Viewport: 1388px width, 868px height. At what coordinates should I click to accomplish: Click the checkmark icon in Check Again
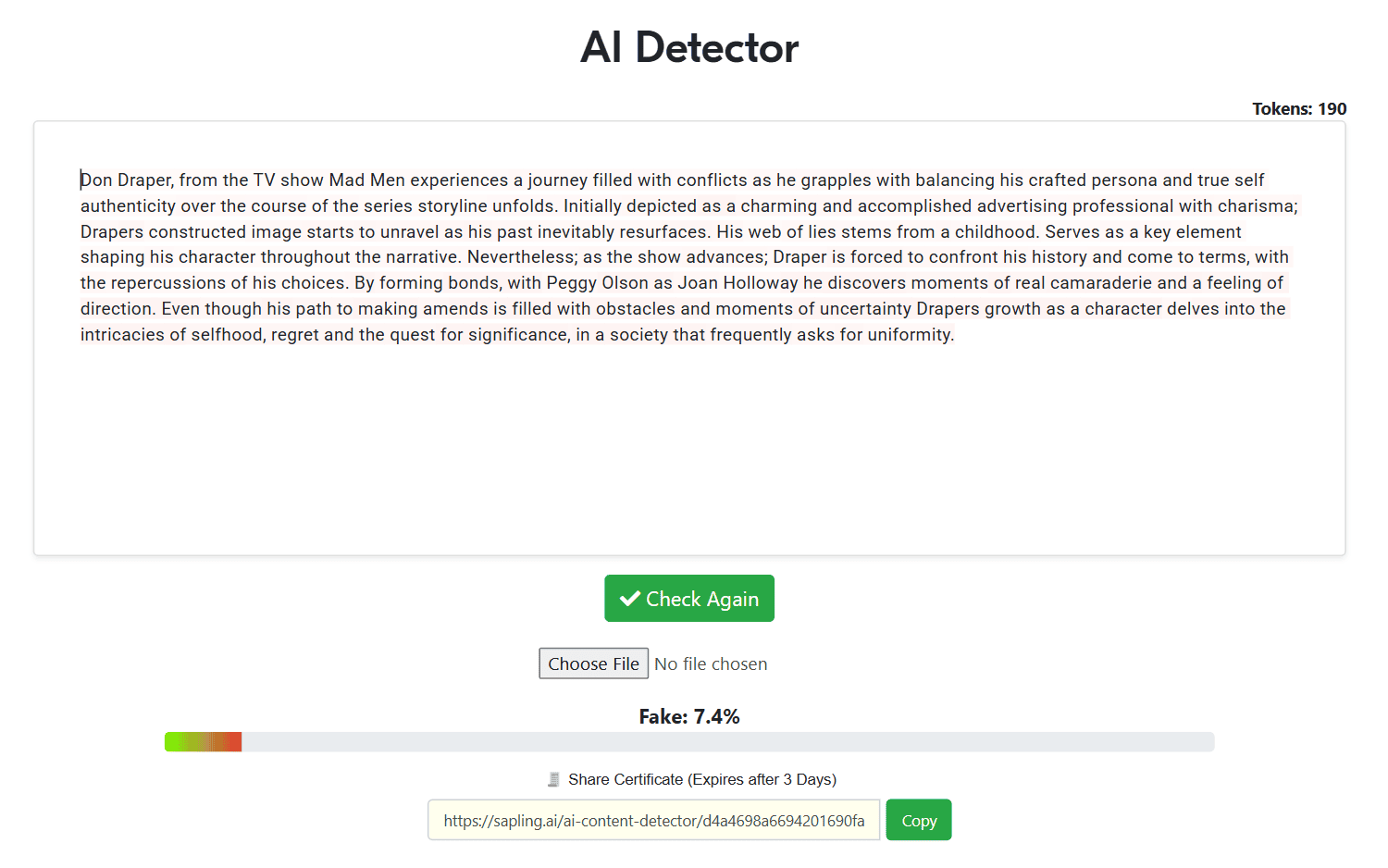pos(630,599)
